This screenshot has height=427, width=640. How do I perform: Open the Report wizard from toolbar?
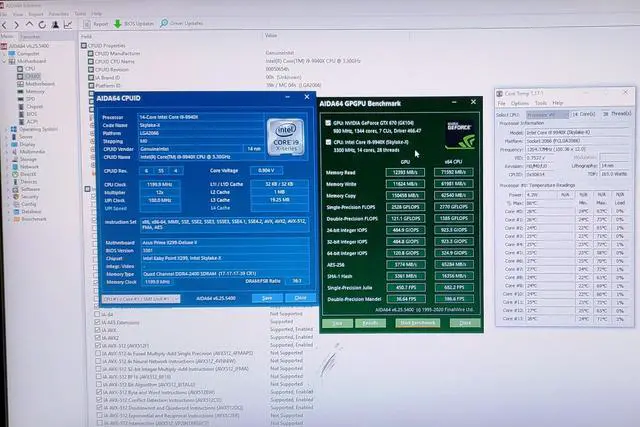(x=96, y=22)
